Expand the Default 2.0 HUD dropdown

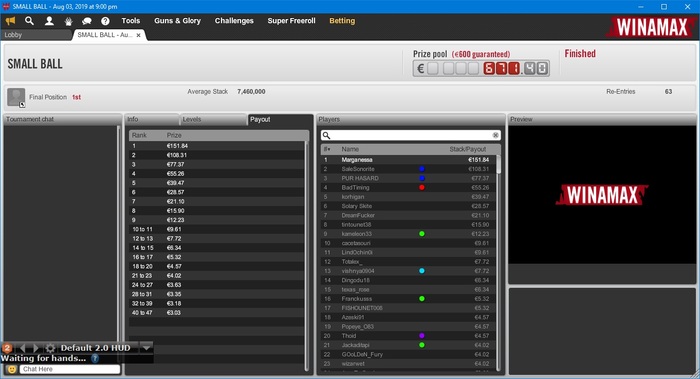(x=146, y=348)
